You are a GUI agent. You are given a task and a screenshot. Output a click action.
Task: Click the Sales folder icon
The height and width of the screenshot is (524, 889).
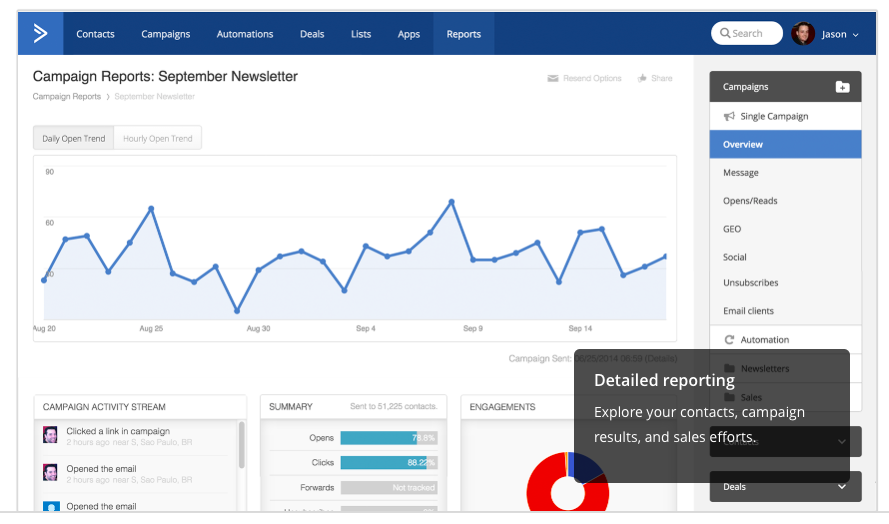730,397
